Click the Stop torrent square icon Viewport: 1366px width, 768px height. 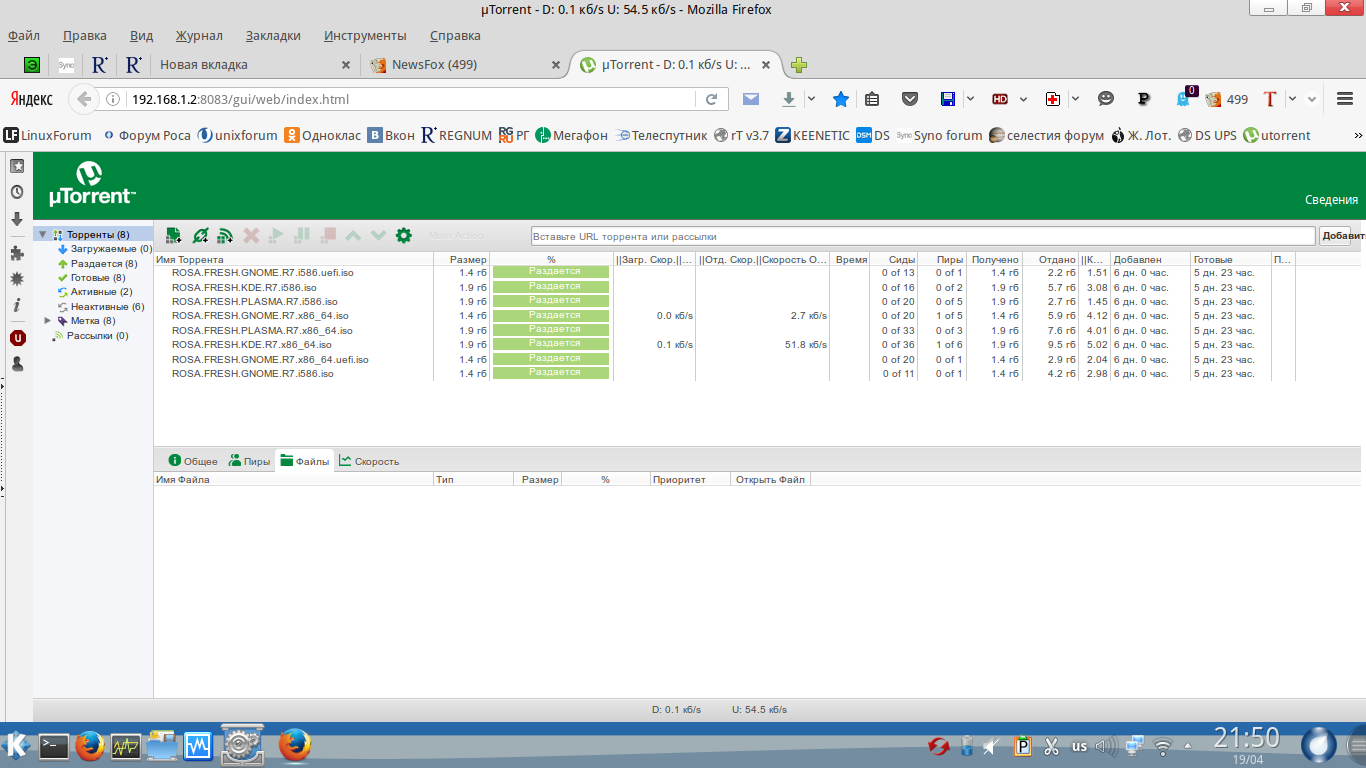click(x=328, y=236)
